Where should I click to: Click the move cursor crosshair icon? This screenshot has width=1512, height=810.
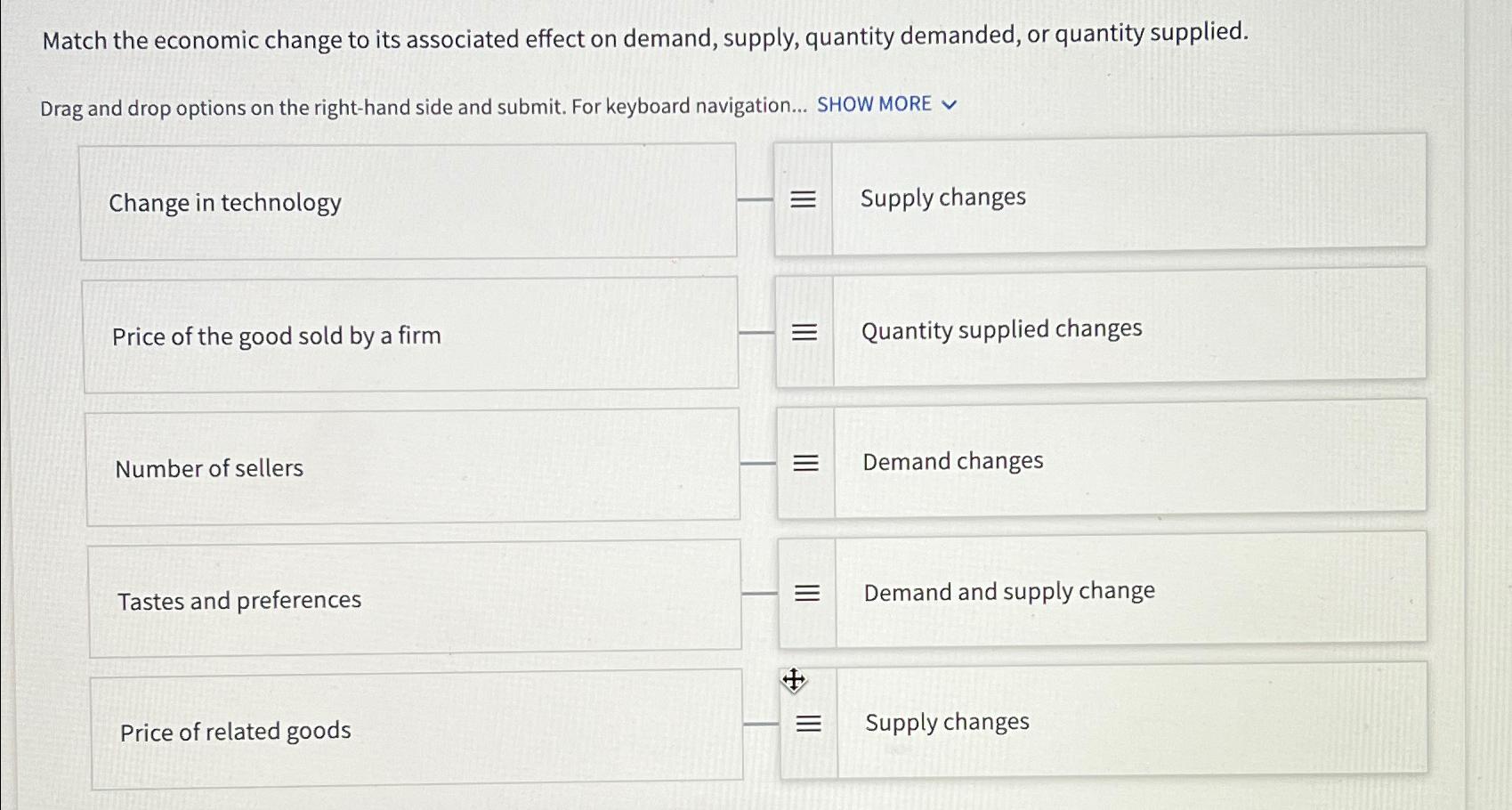[792, 681]
